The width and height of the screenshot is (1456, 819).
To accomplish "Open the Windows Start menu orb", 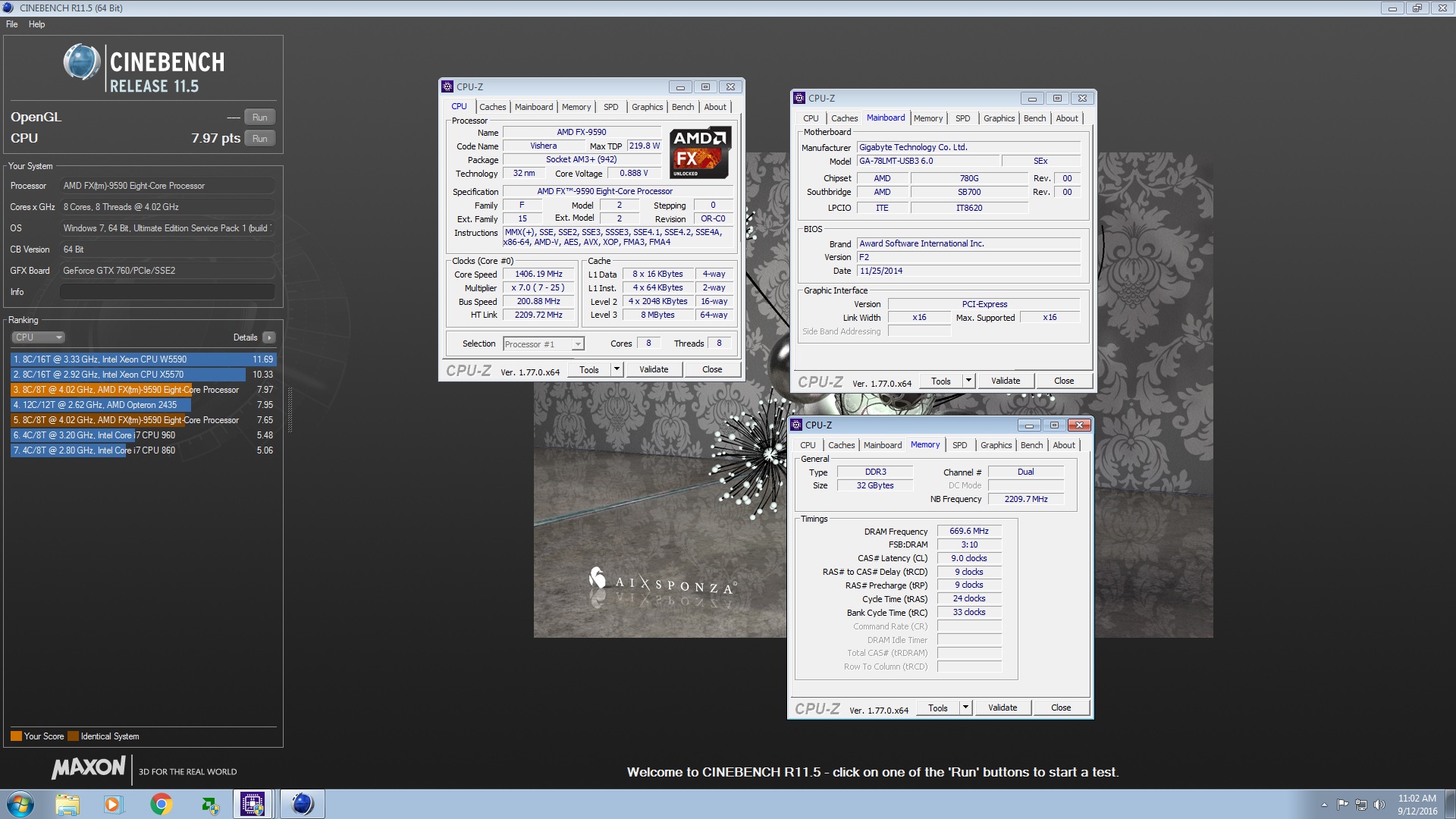I will click(x=20, y=804).
